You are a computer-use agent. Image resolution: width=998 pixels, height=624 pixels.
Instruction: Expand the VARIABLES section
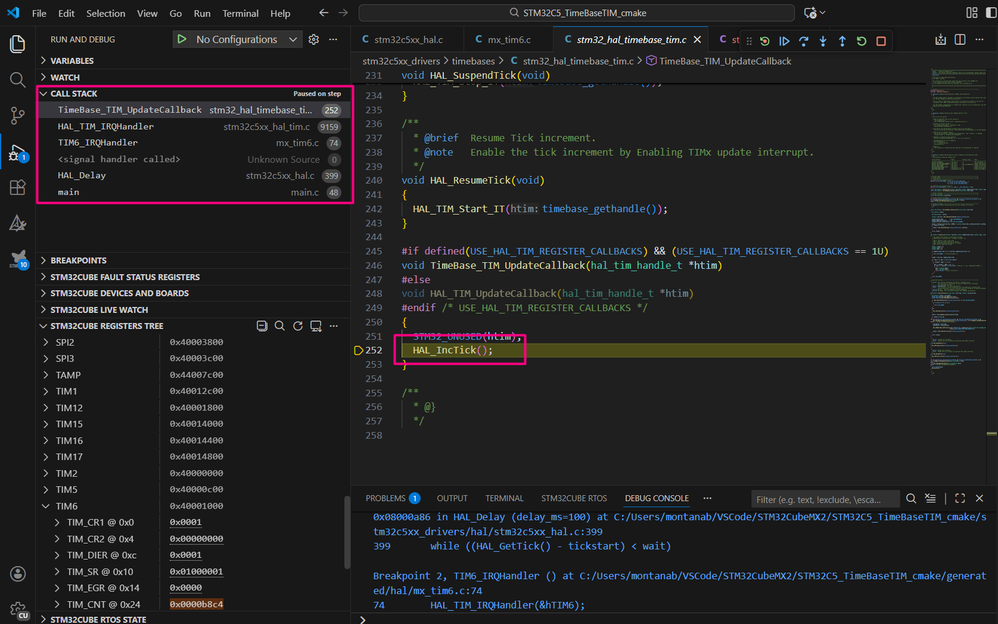coord(72,61)
